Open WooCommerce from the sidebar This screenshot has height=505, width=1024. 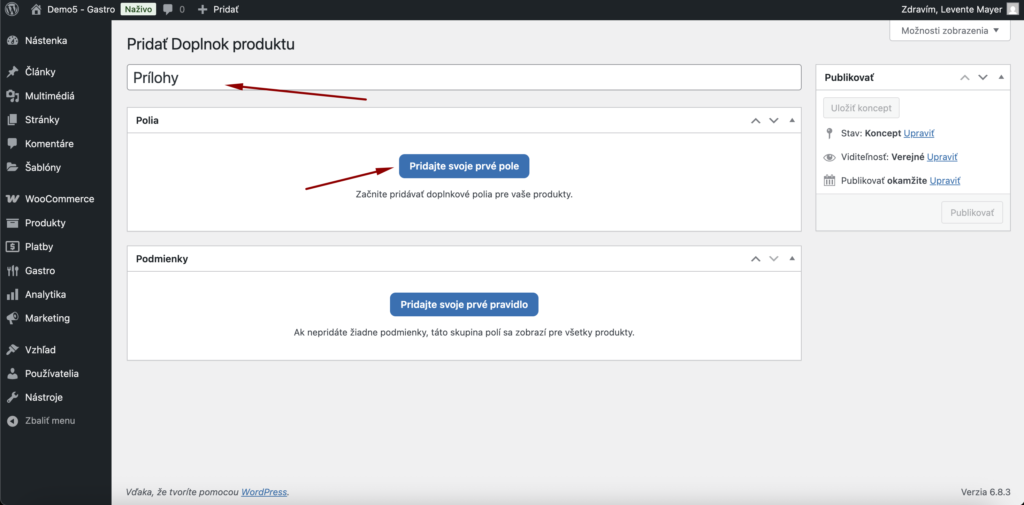58,199
